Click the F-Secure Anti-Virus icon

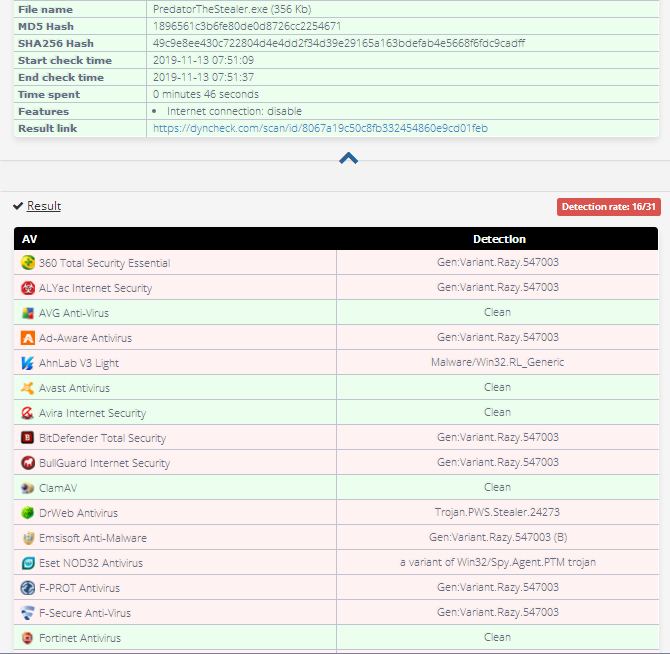pyautogui.click(x=28, y=613)
